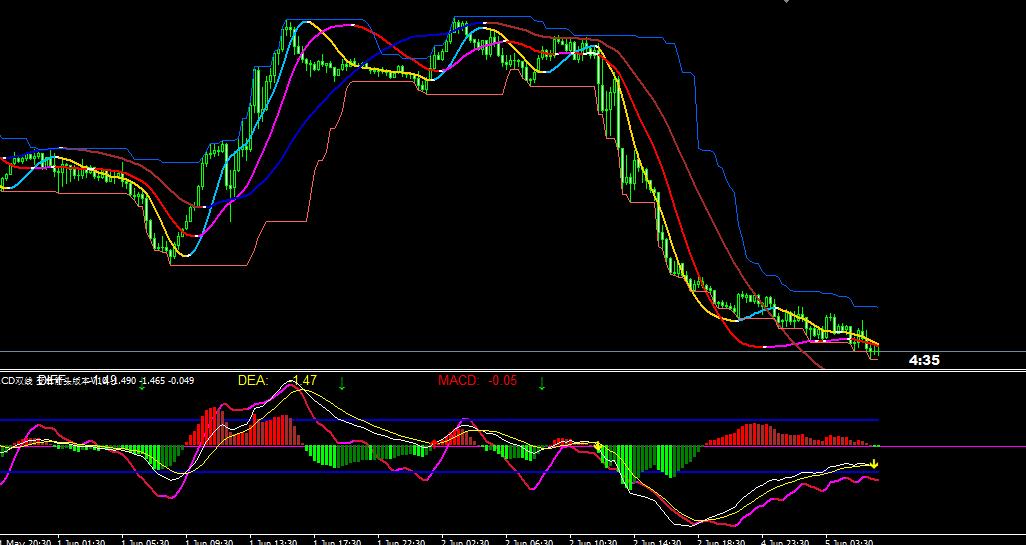The height and width of the screenshot is (545, 1026).
Task: Select the lower blue level line in MACD panel
Action: coord(500,471)
